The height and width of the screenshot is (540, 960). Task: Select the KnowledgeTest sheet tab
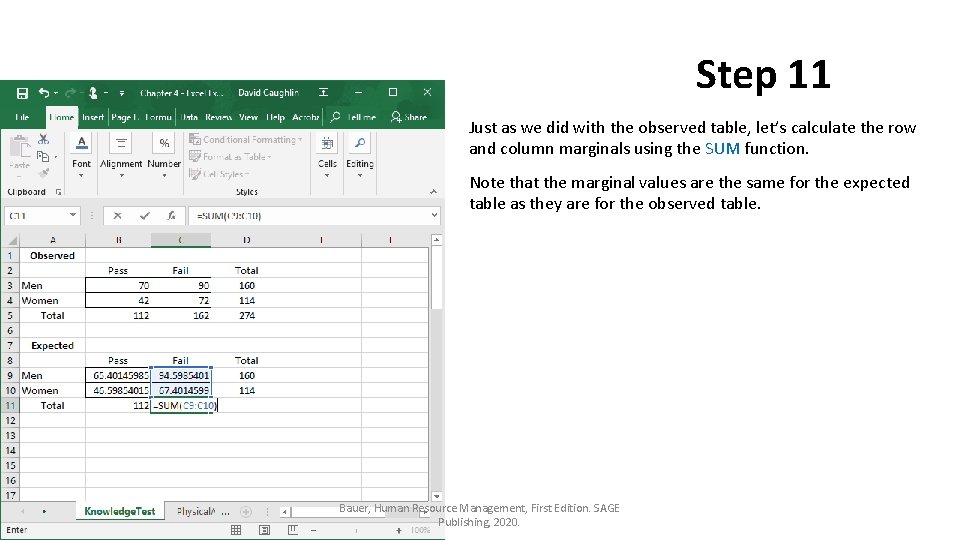pyautogui.click(x=120, y=511)
